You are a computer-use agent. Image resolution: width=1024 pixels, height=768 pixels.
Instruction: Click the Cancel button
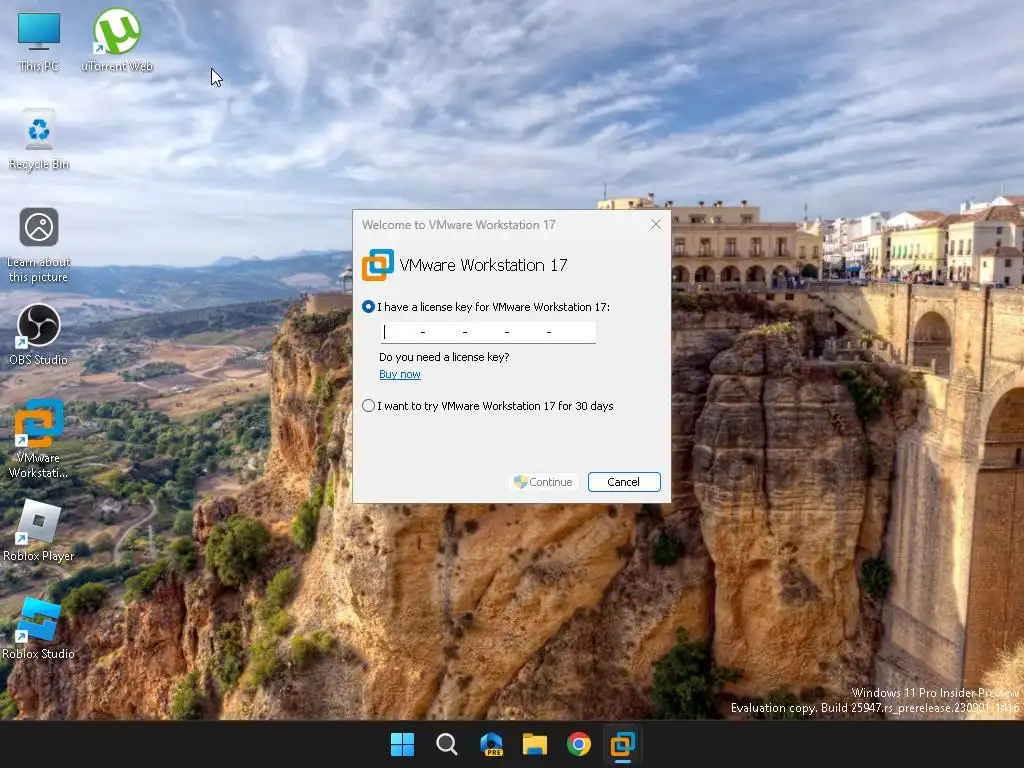pos(624,482)
